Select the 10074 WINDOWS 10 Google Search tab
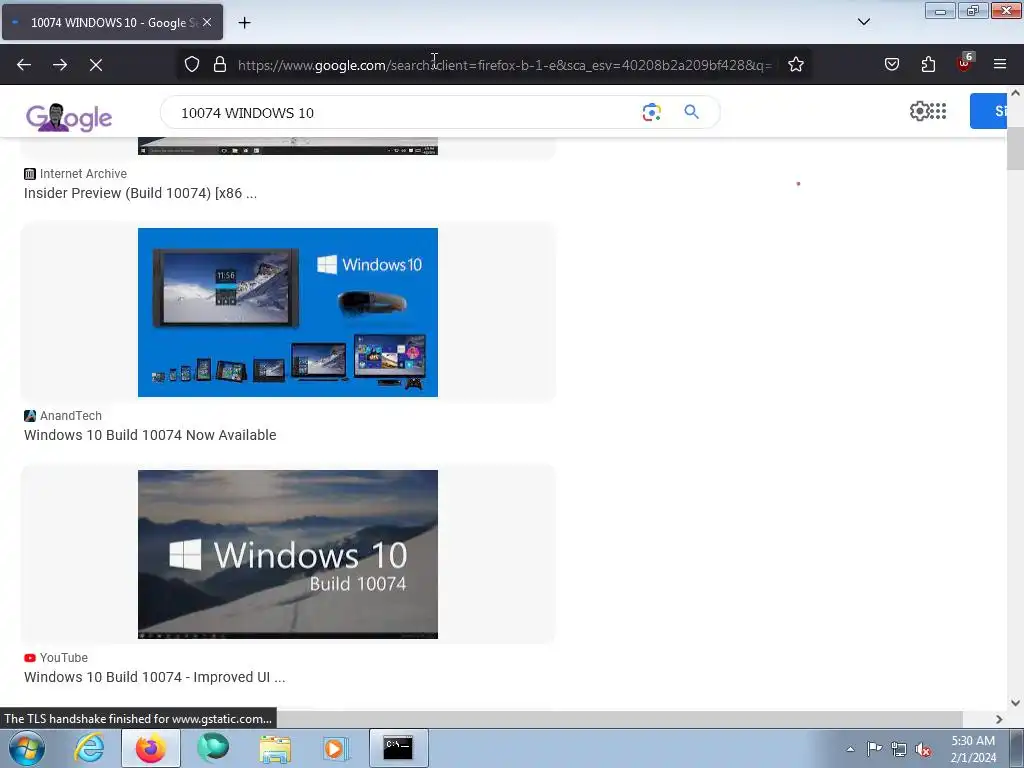This screenshot has width=1024, height=768. pos(112,22)
